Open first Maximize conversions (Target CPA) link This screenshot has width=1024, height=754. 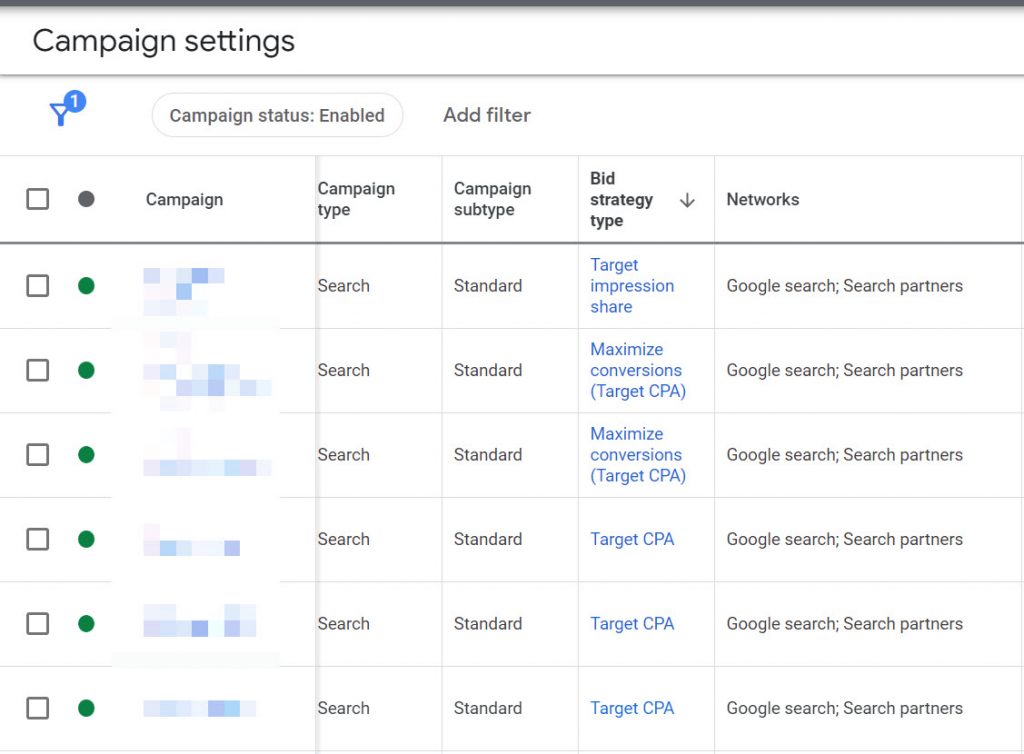click(637, 370)
